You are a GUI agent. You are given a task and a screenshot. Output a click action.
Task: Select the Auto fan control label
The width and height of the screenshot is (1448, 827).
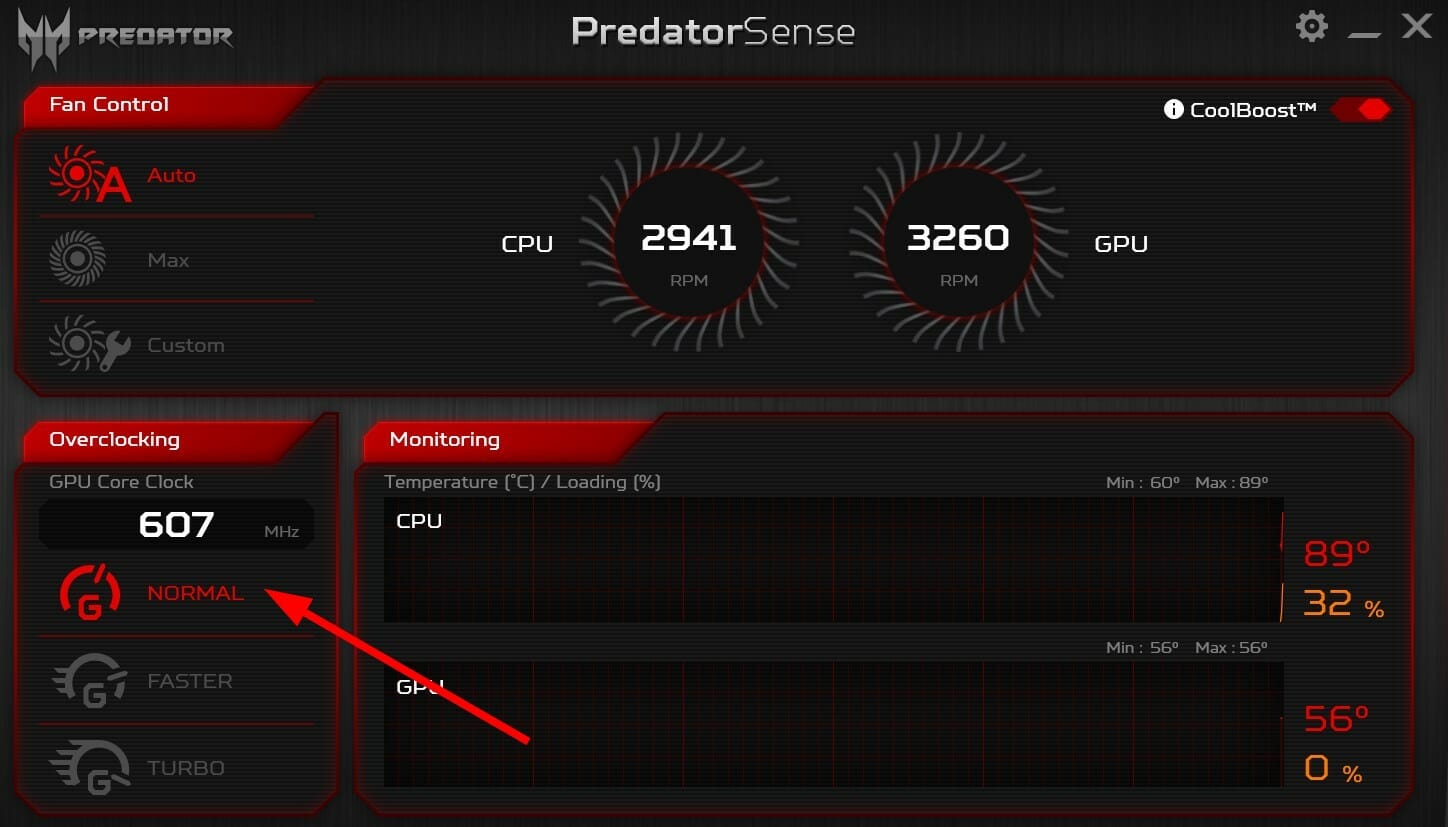tap(171, 175)
